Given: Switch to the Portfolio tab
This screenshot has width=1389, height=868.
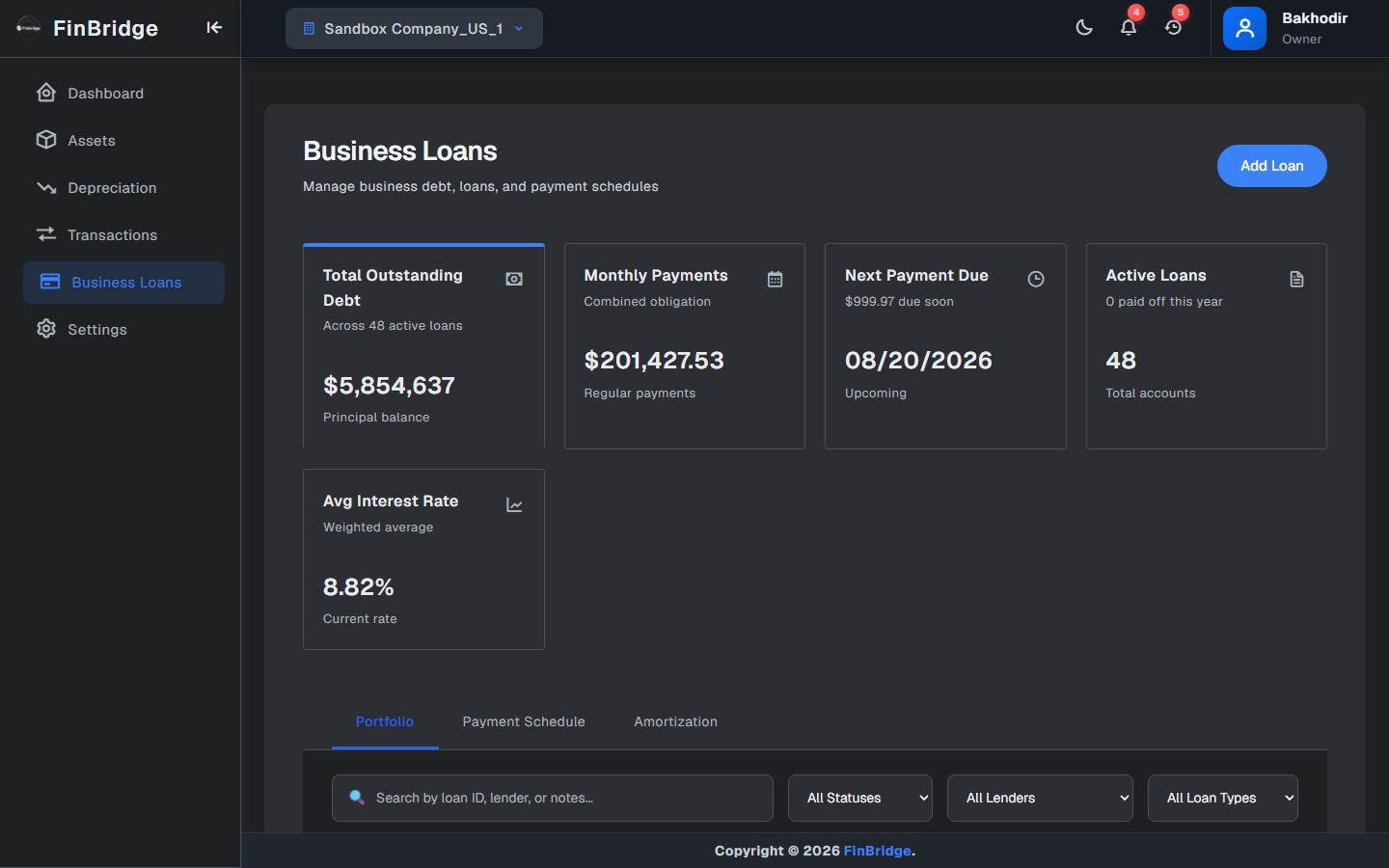Looking at the screenshot, I should (x=385, y=721).
